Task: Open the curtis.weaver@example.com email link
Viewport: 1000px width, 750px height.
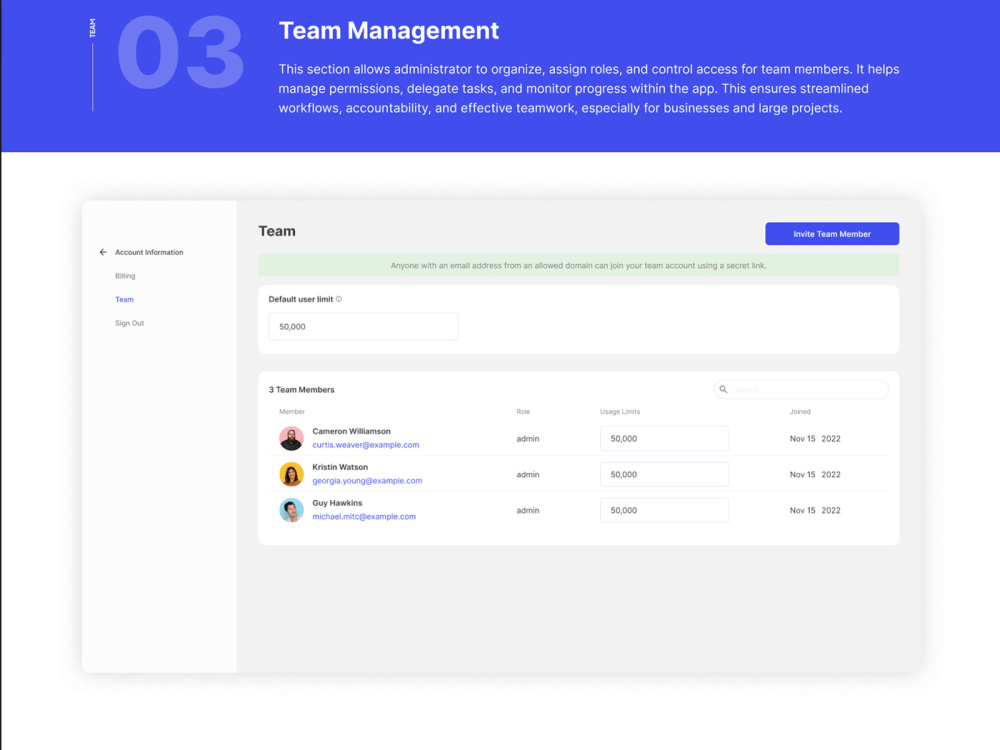Action: 365,445
